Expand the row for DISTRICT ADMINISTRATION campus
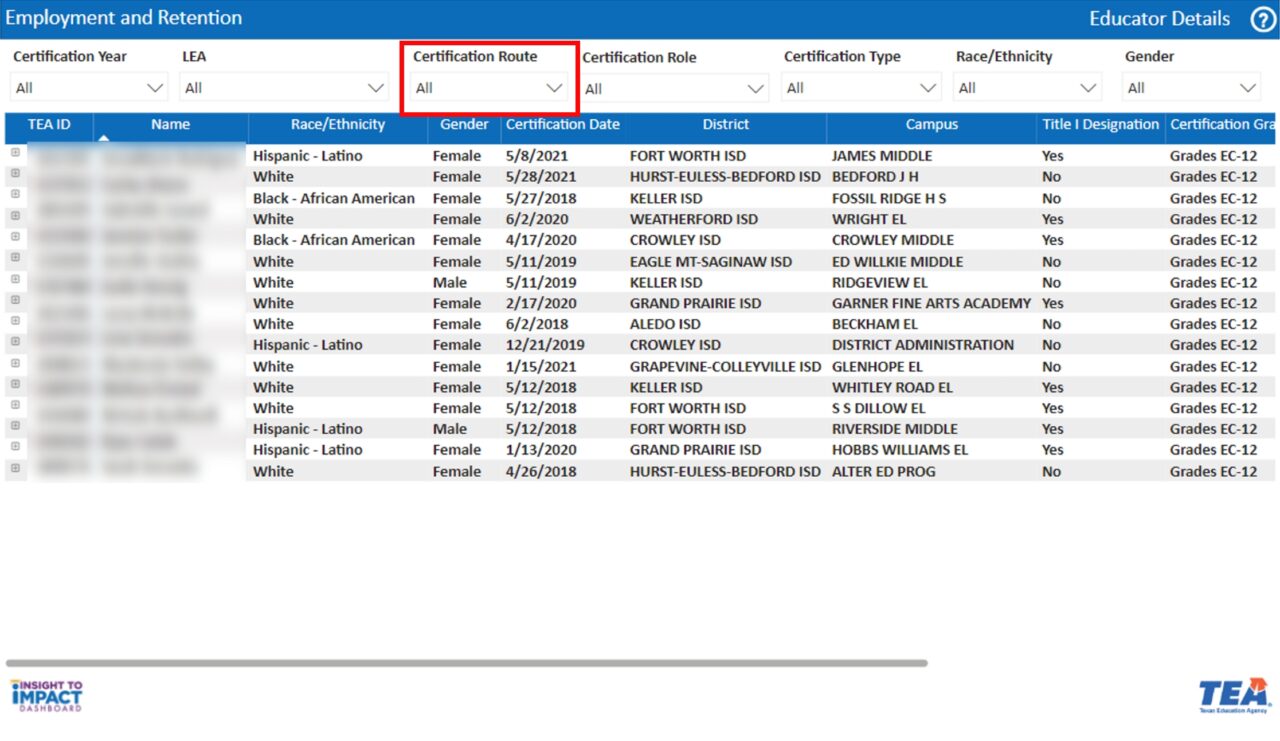This screenshot has height=741, width=1280. coord(15,341)
